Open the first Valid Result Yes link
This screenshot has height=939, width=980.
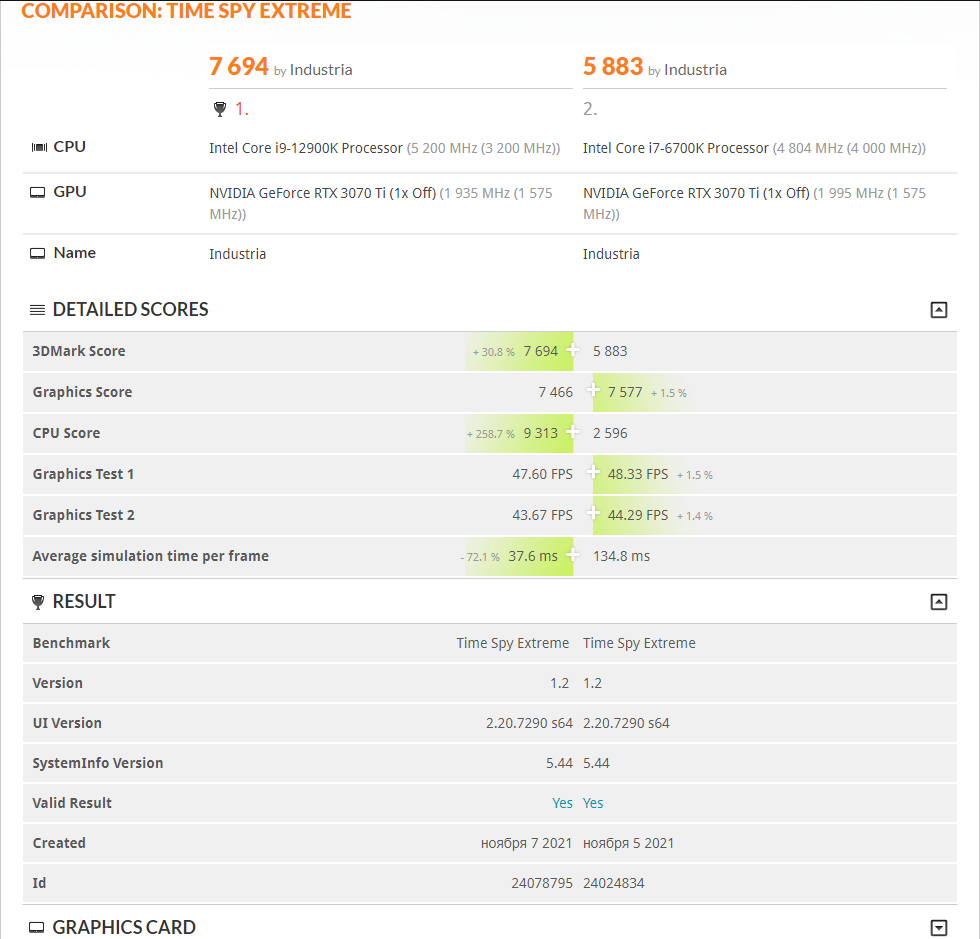tap(562, 803)
